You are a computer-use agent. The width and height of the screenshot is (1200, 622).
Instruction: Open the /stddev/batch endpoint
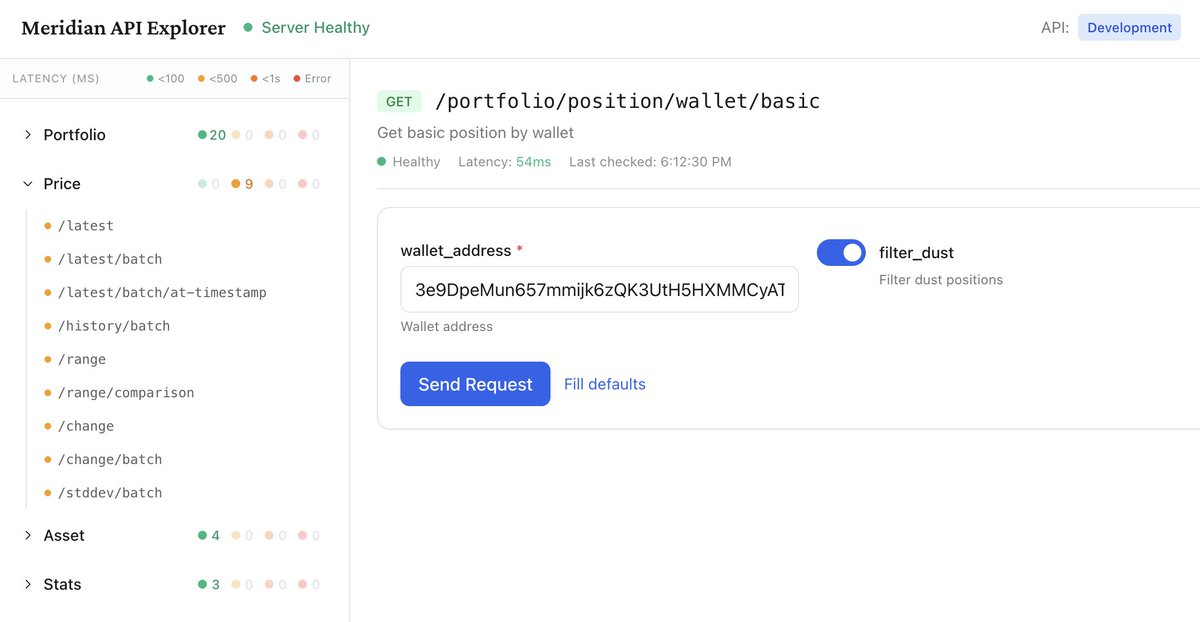(x=110, y=493)
